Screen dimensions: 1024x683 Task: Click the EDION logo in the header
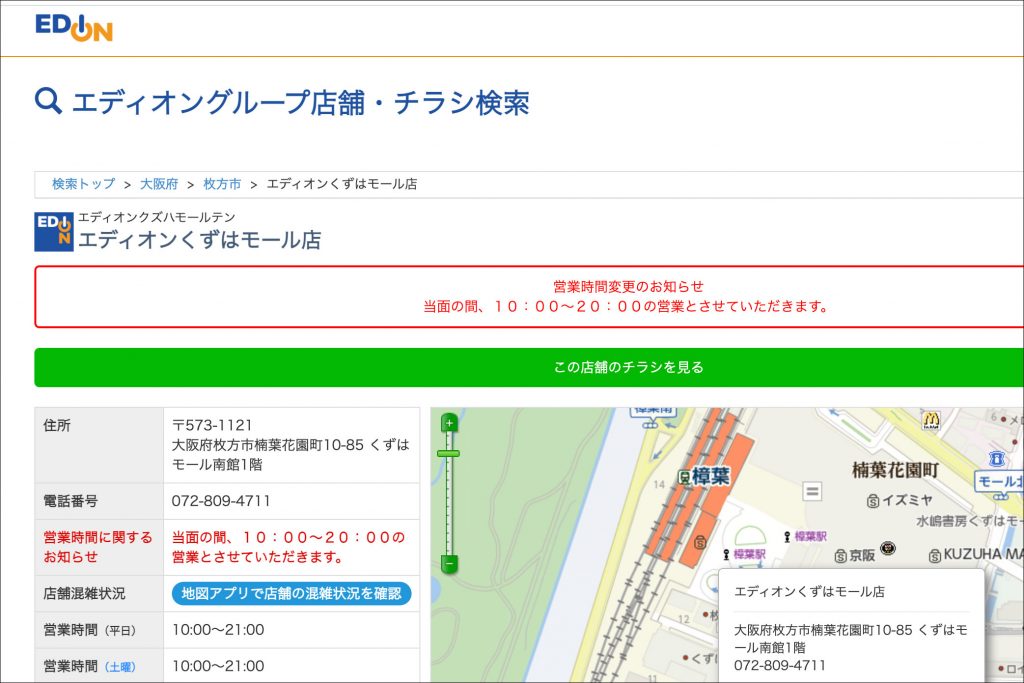(x=74, y=27)
